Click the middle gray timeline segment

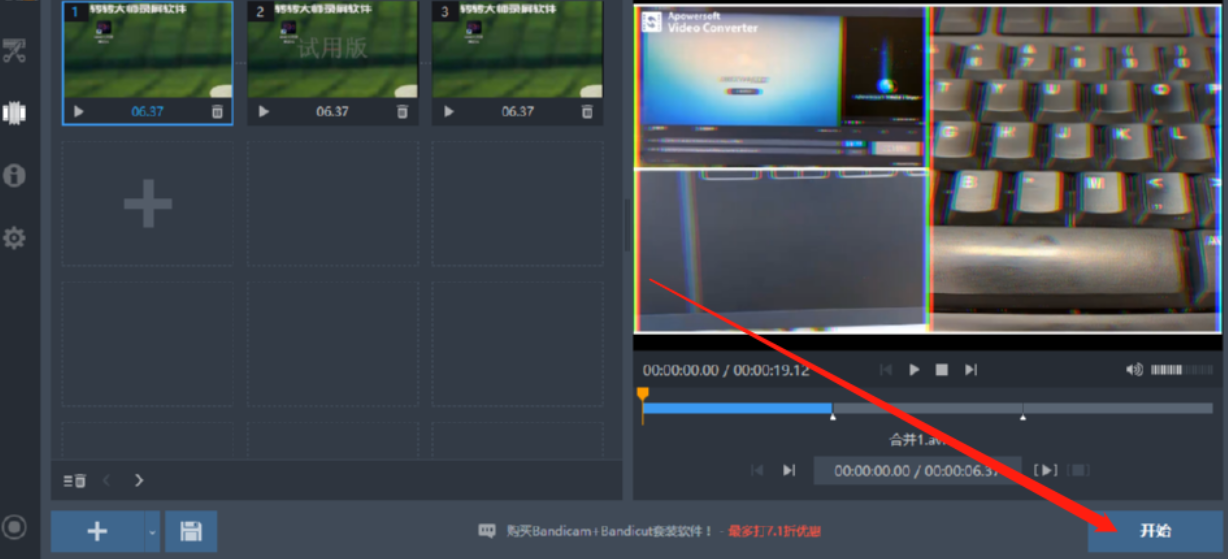coord(927,408)
